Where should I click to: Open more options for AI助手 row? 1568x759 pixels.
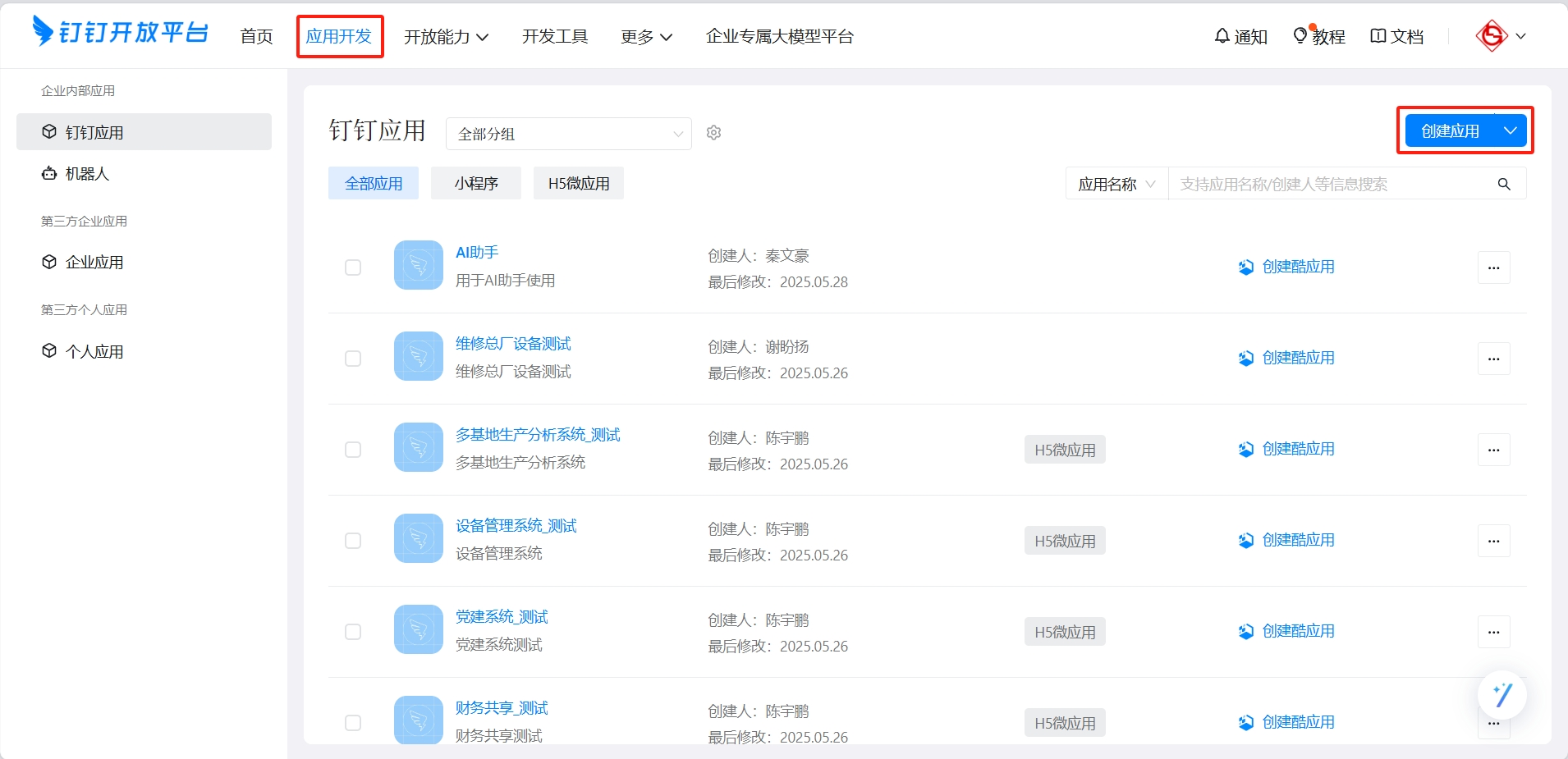point(1494,267)
